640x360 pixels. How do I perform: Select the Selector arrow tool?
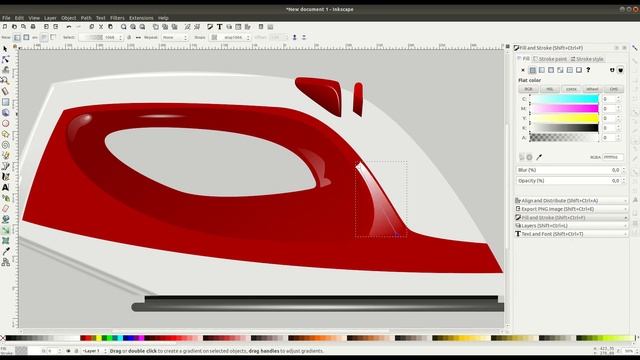tap(5, 49)
